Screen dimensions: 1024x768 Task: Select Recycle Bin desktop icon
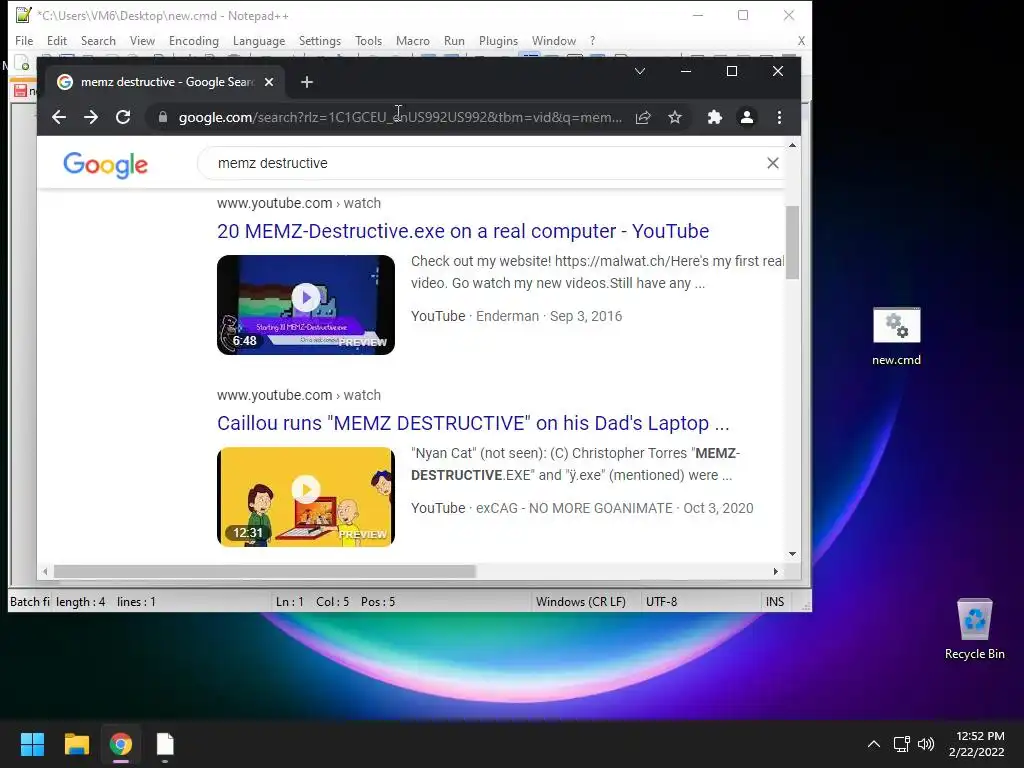pyautogui.click(x=974, y=630)
